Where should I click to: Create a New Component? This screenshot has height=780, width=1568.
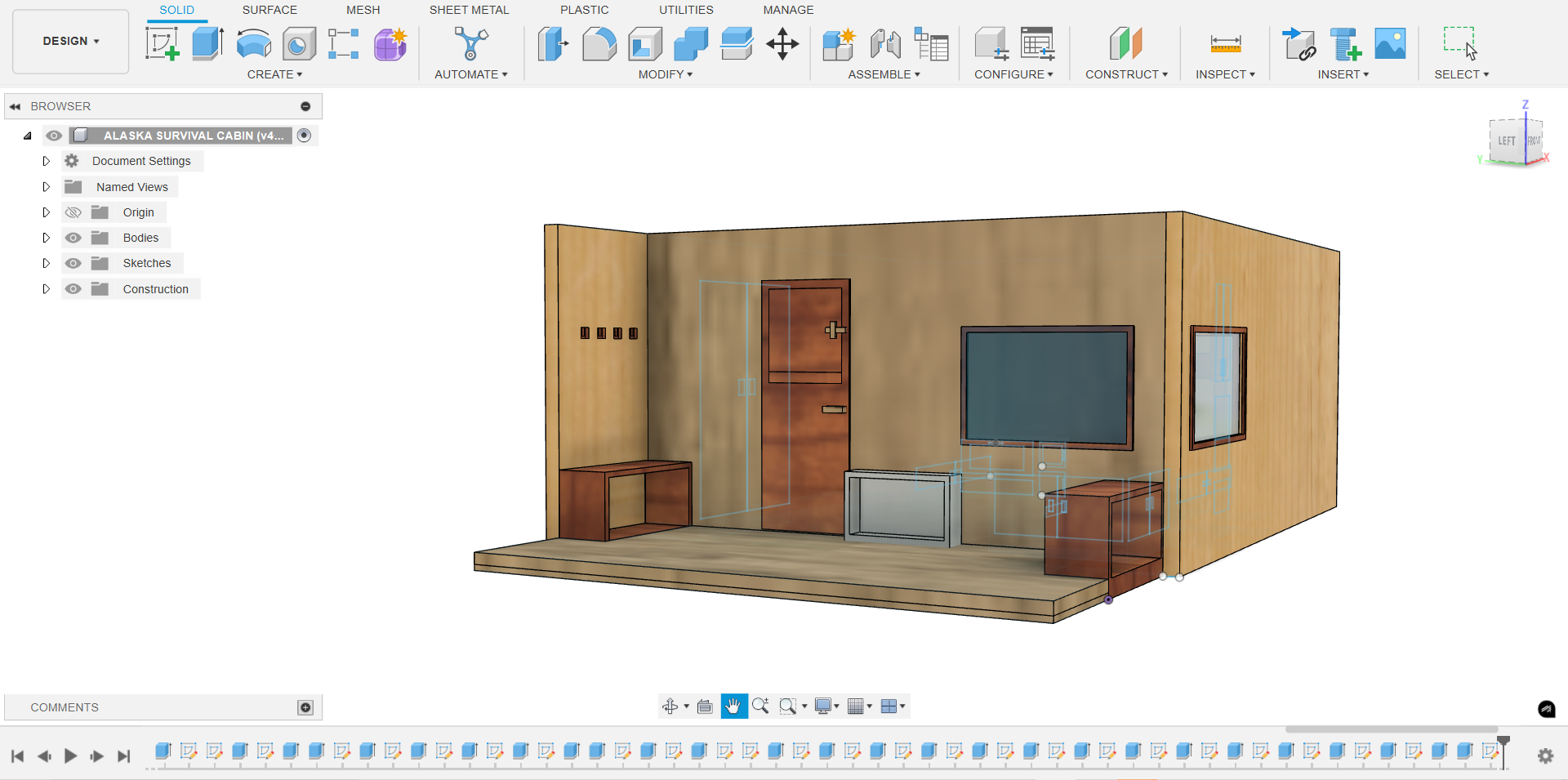(x=839, y=43)
